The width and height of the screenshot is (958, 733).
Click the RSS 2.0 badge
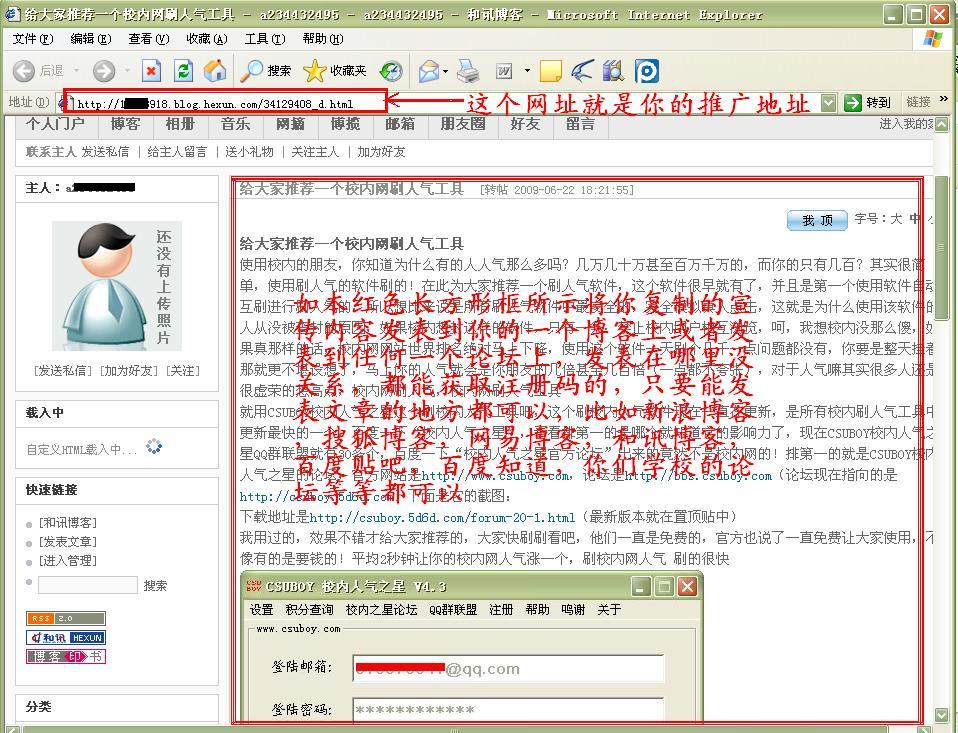pyautogui.click(x=66, y=618)
